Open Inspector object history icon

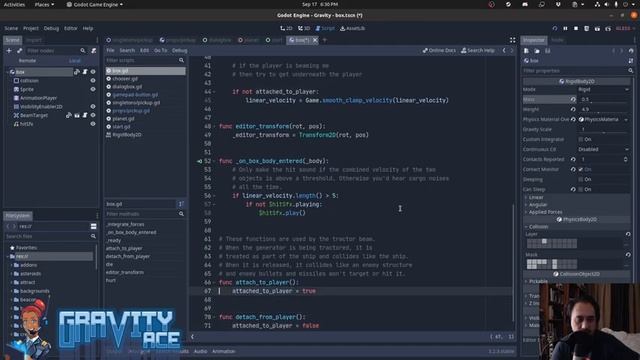click(x=631, y=51)
